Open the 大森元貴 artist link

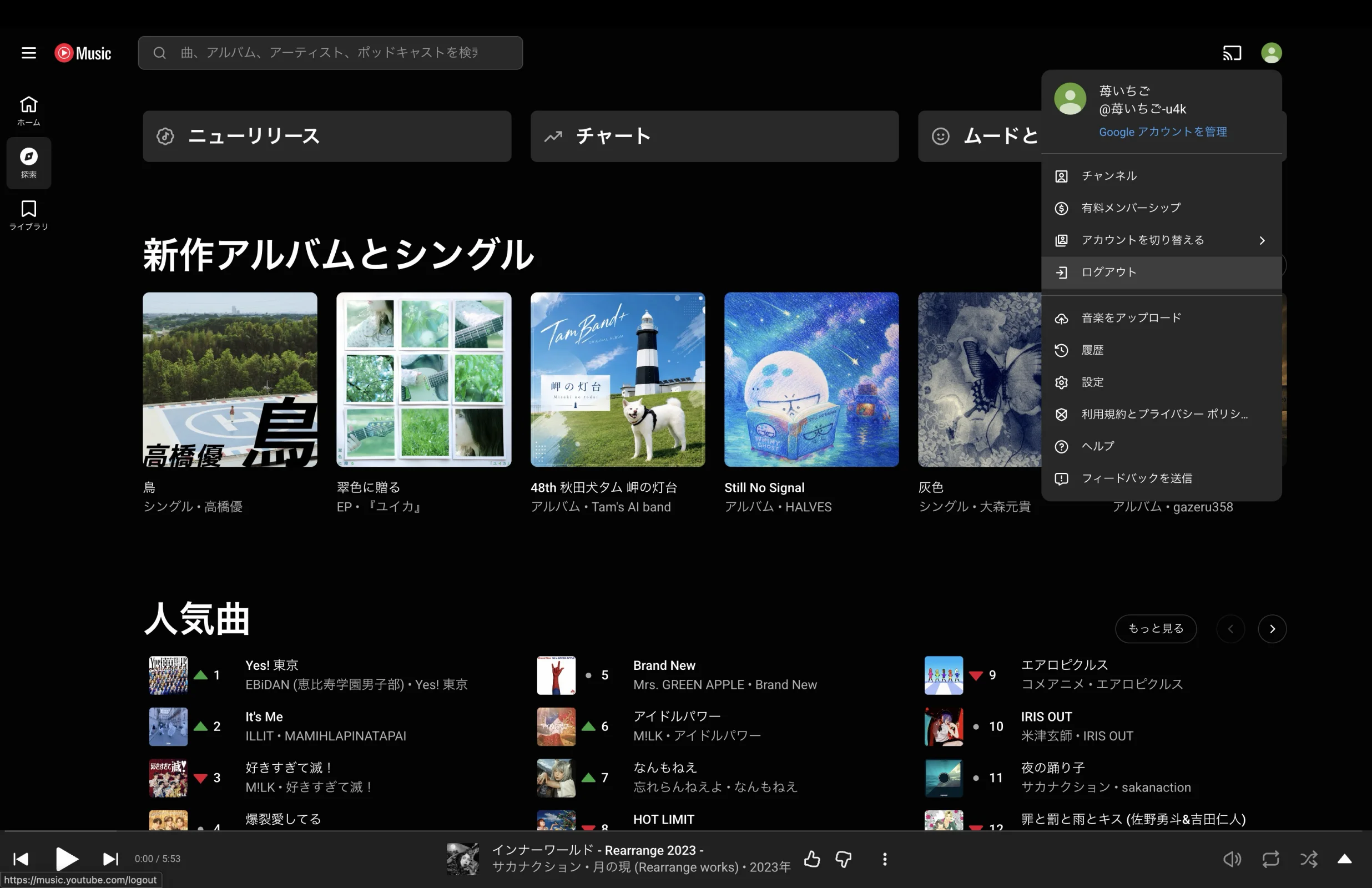(x=1005, y=507)
